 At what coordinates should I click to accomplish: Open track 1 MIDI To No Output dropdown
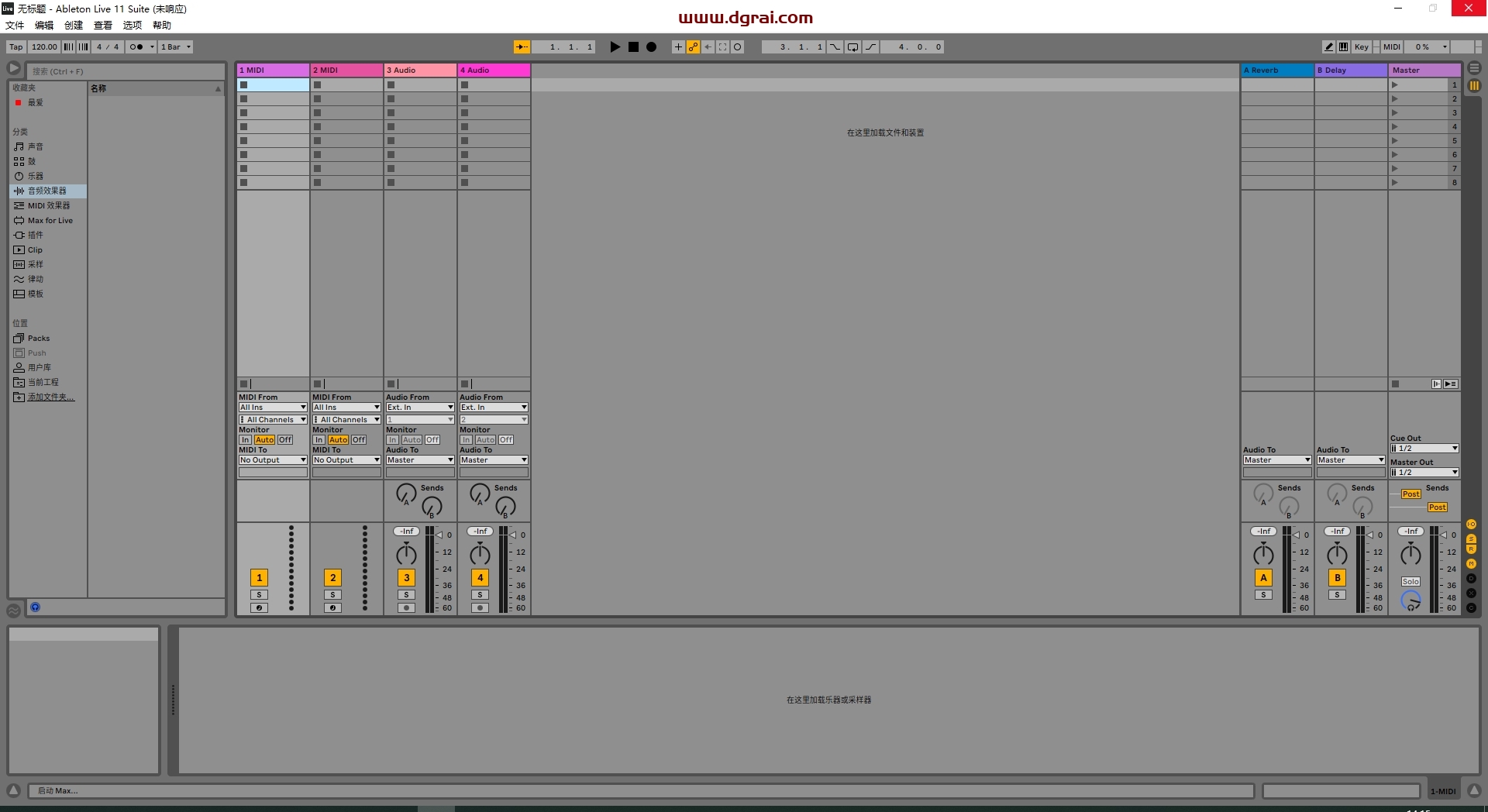pos(273,459)
